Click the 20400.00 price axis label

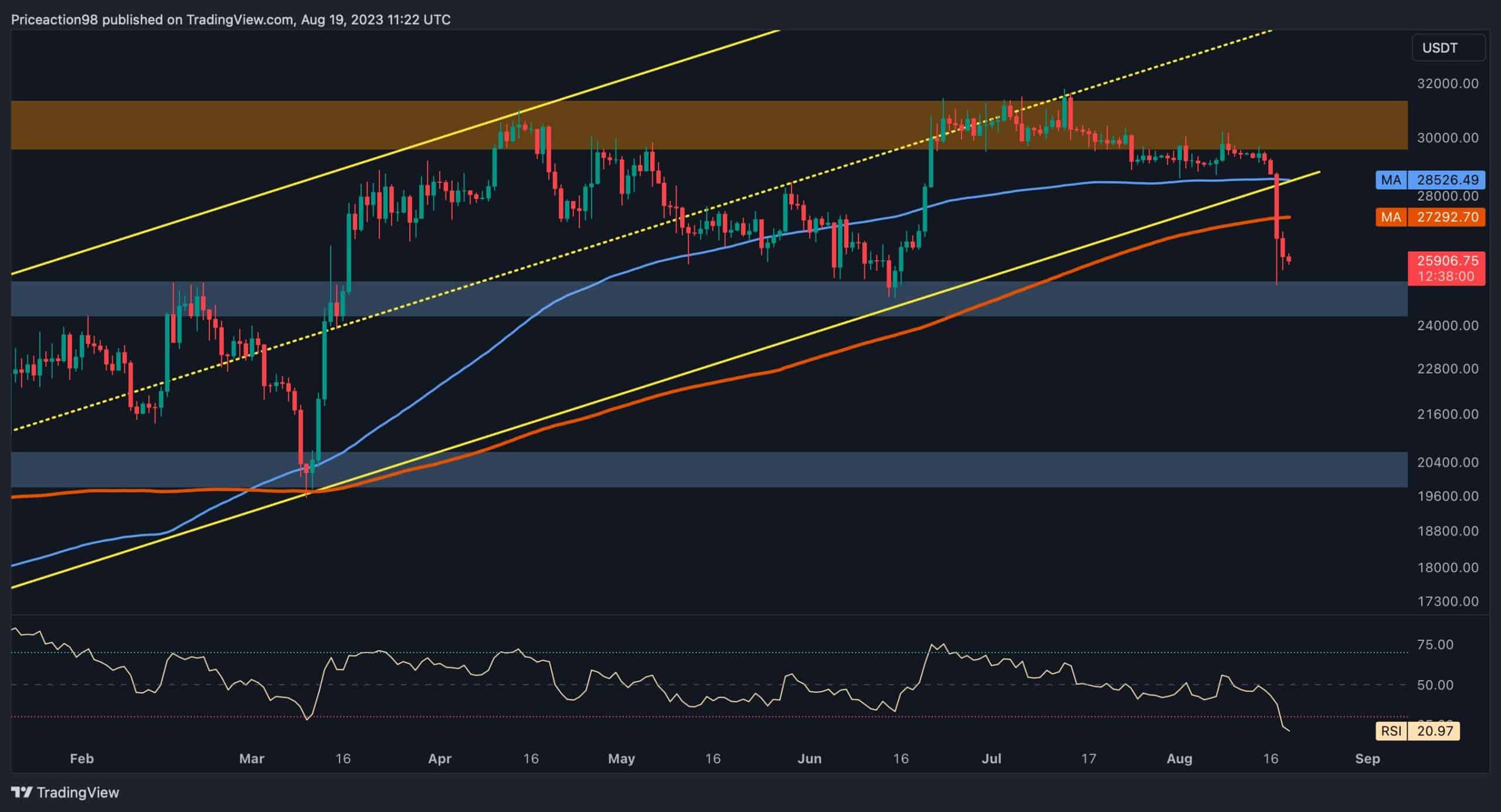[x=1447, y=462]
